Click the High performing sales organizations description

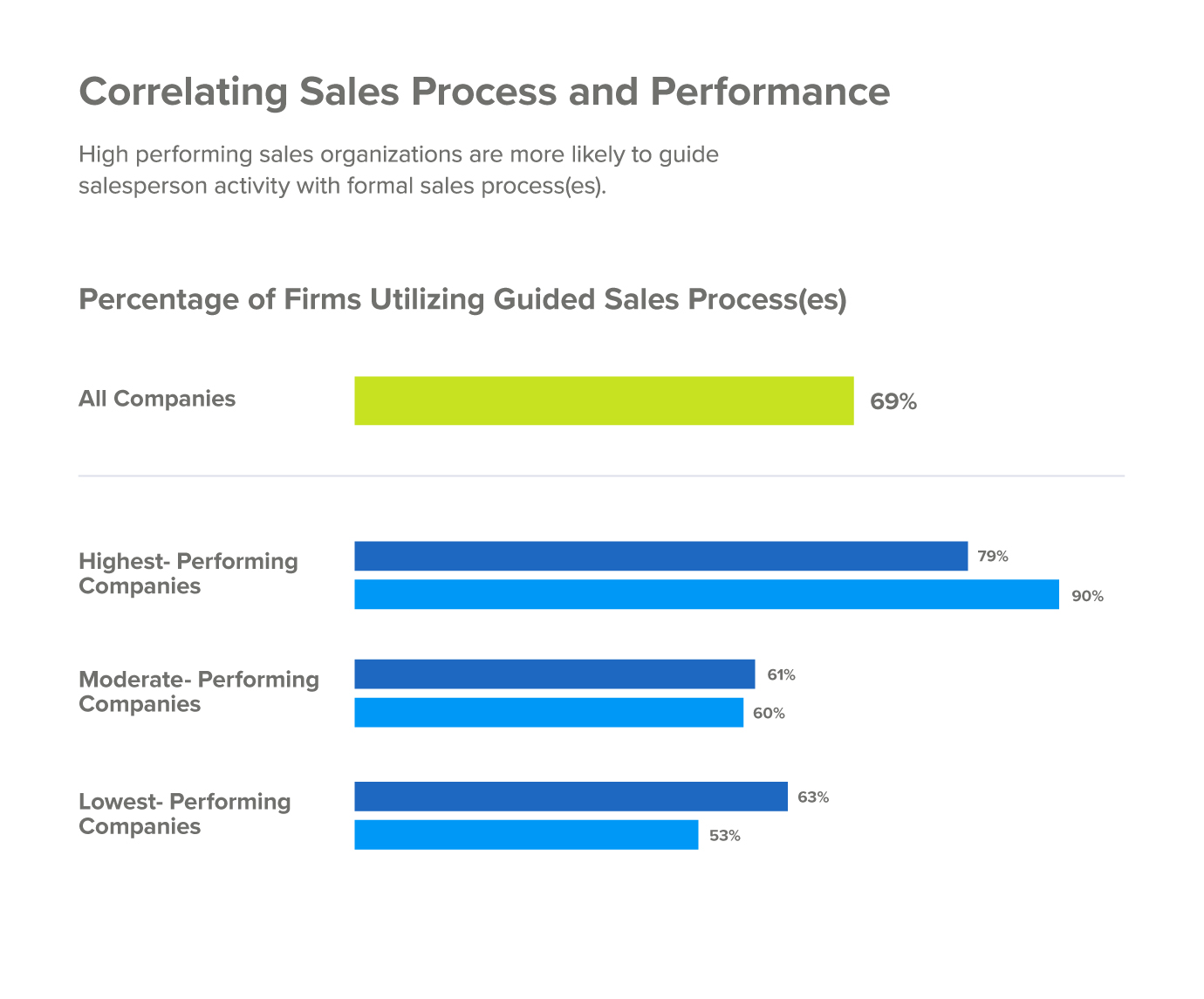point(399,170)
